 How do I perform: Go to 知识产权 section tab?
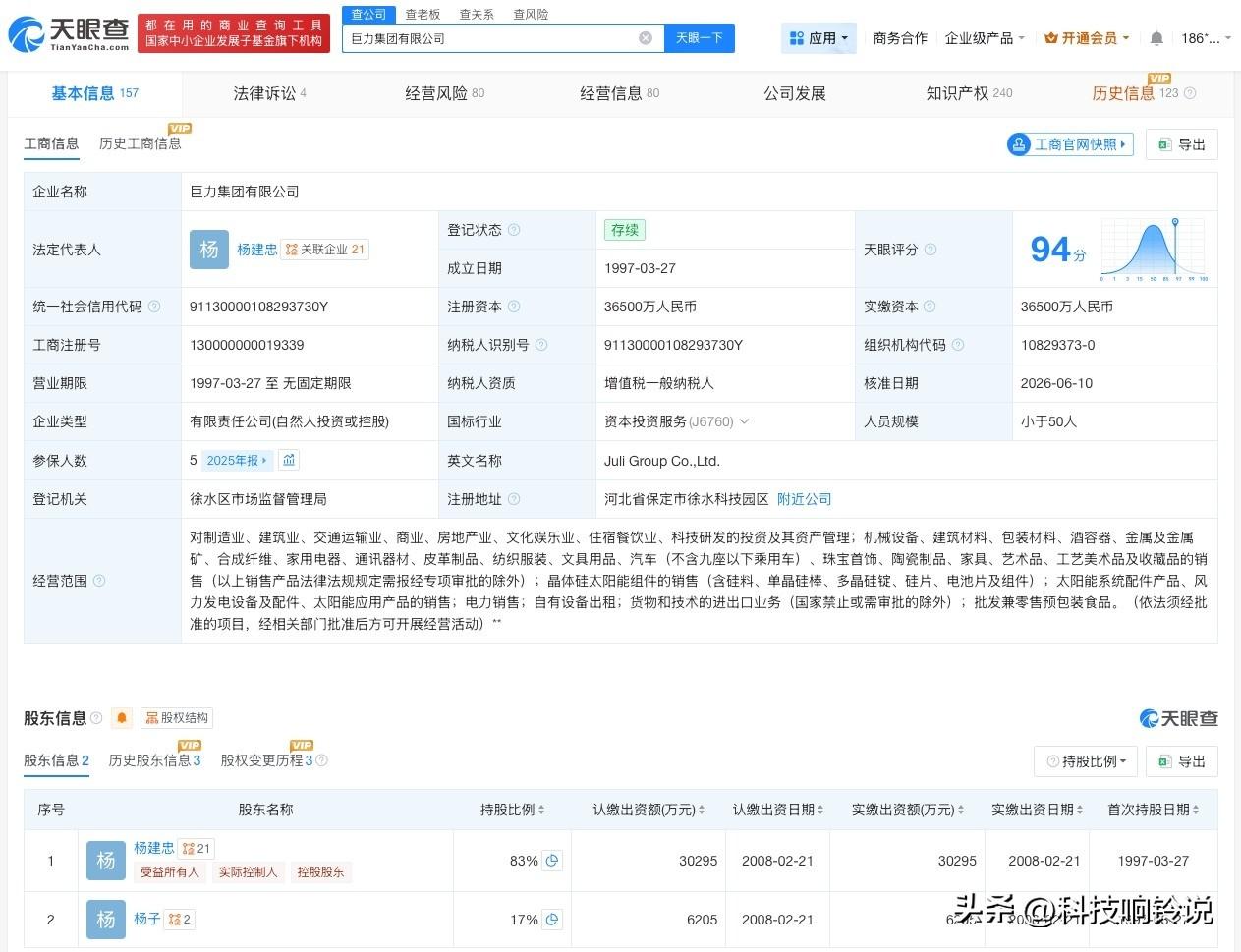click(x=969, y=93)
